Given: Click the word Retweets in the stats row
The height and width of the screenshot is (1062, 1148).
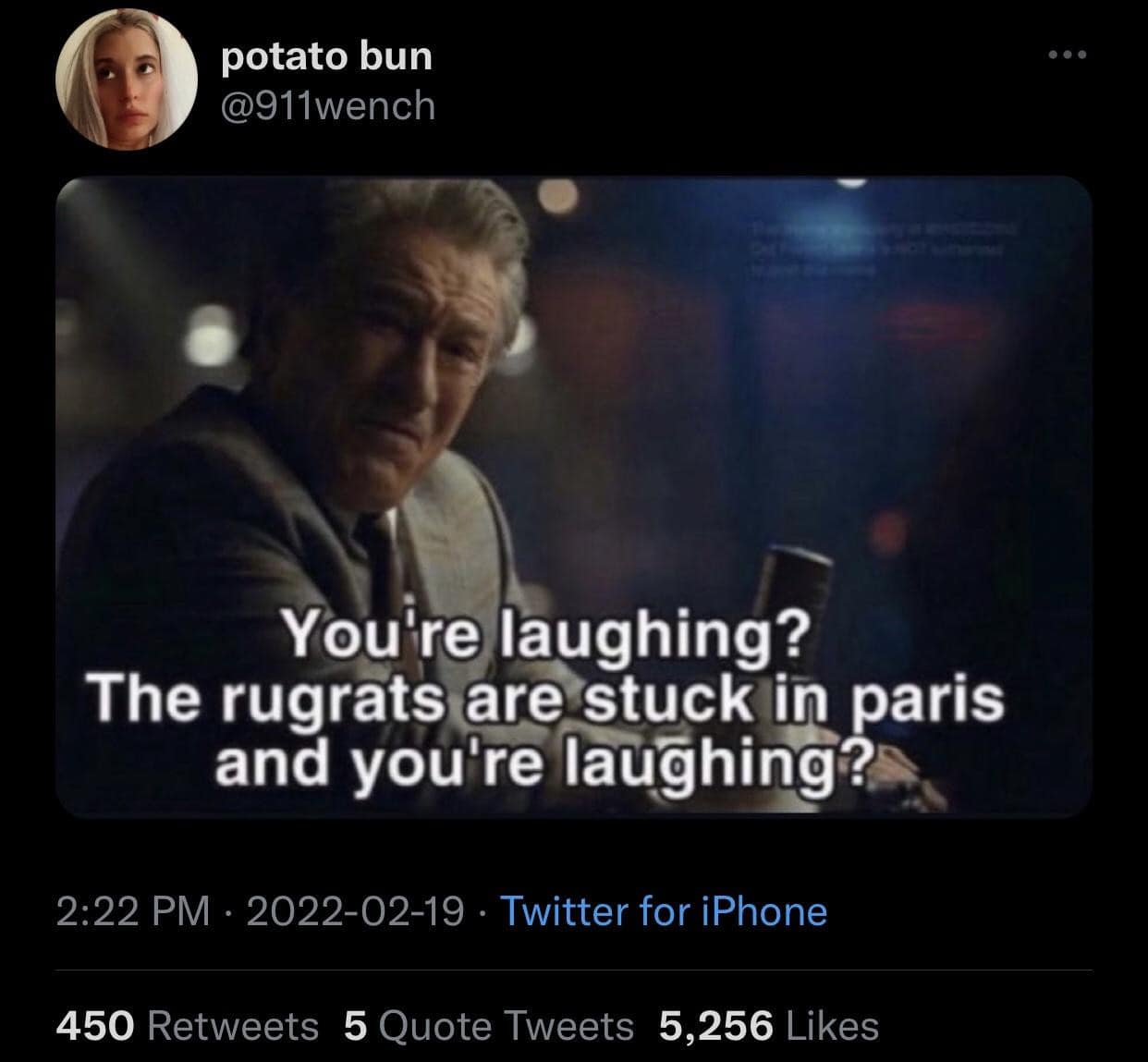Looking at the screenshot, I should 232,1025.
